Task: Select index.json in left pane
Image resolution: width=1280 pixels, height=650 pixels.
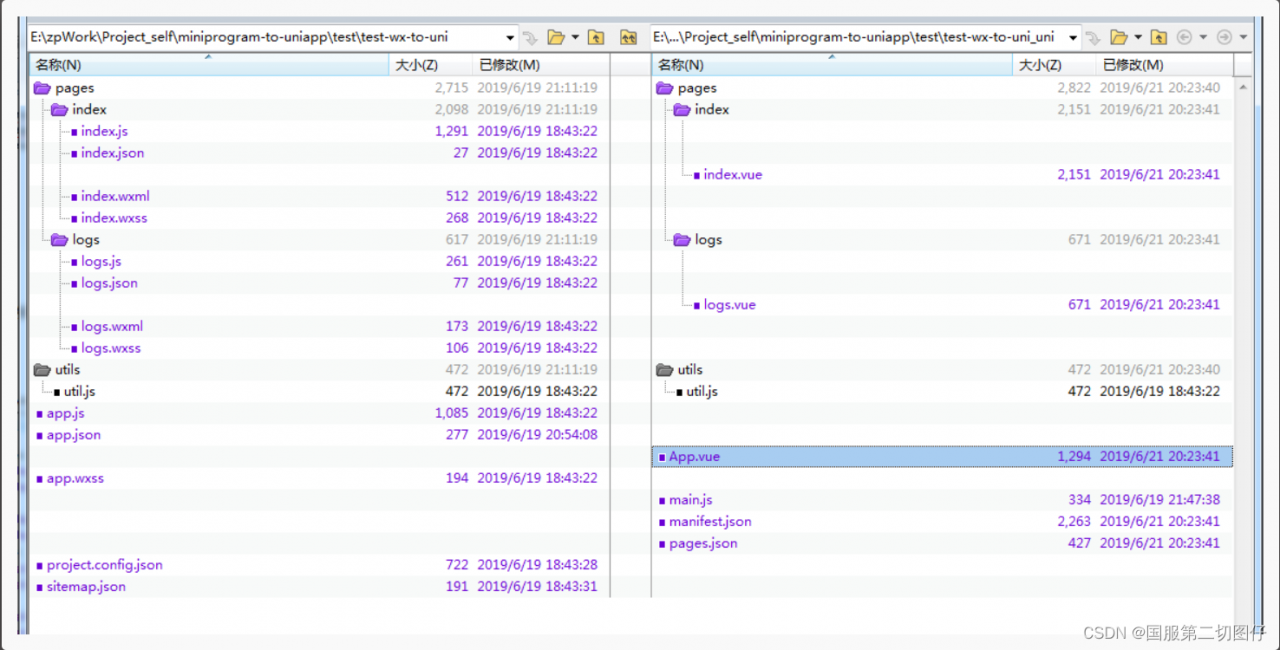Action: (x=112, y=153)
